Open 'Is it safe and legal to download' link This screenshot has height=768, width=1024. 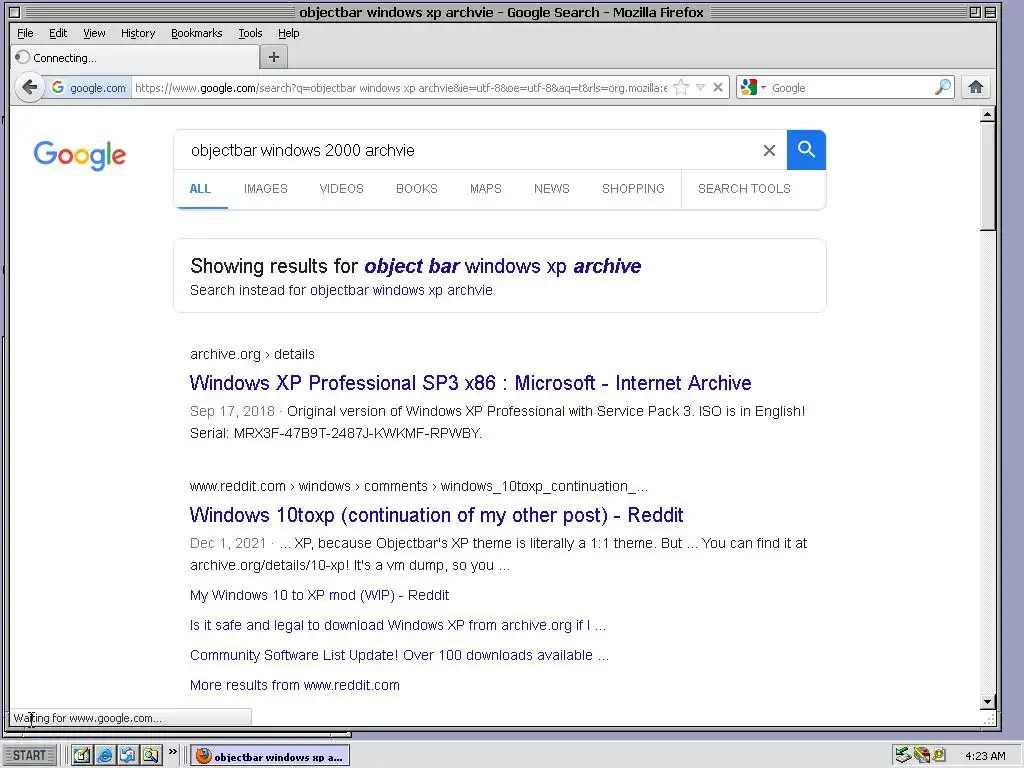tap(398, 626)
